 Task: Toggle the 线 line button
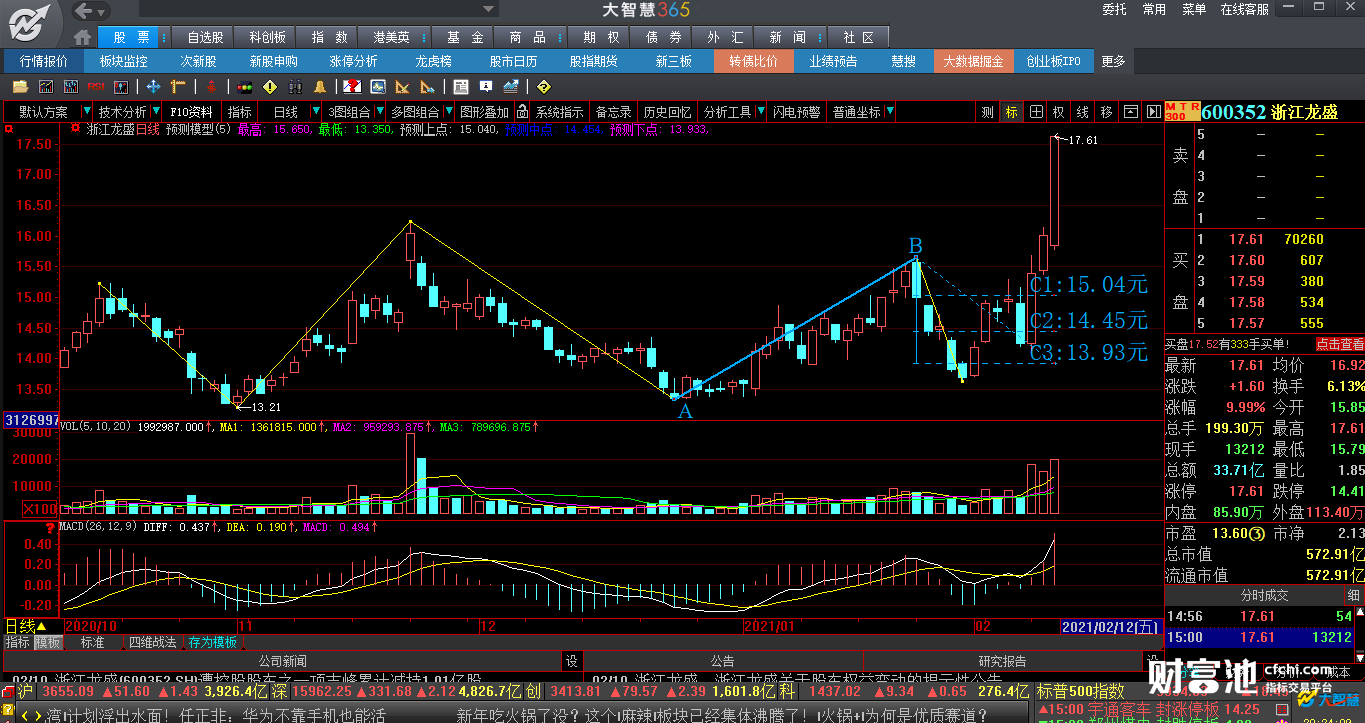[1082, 112]
